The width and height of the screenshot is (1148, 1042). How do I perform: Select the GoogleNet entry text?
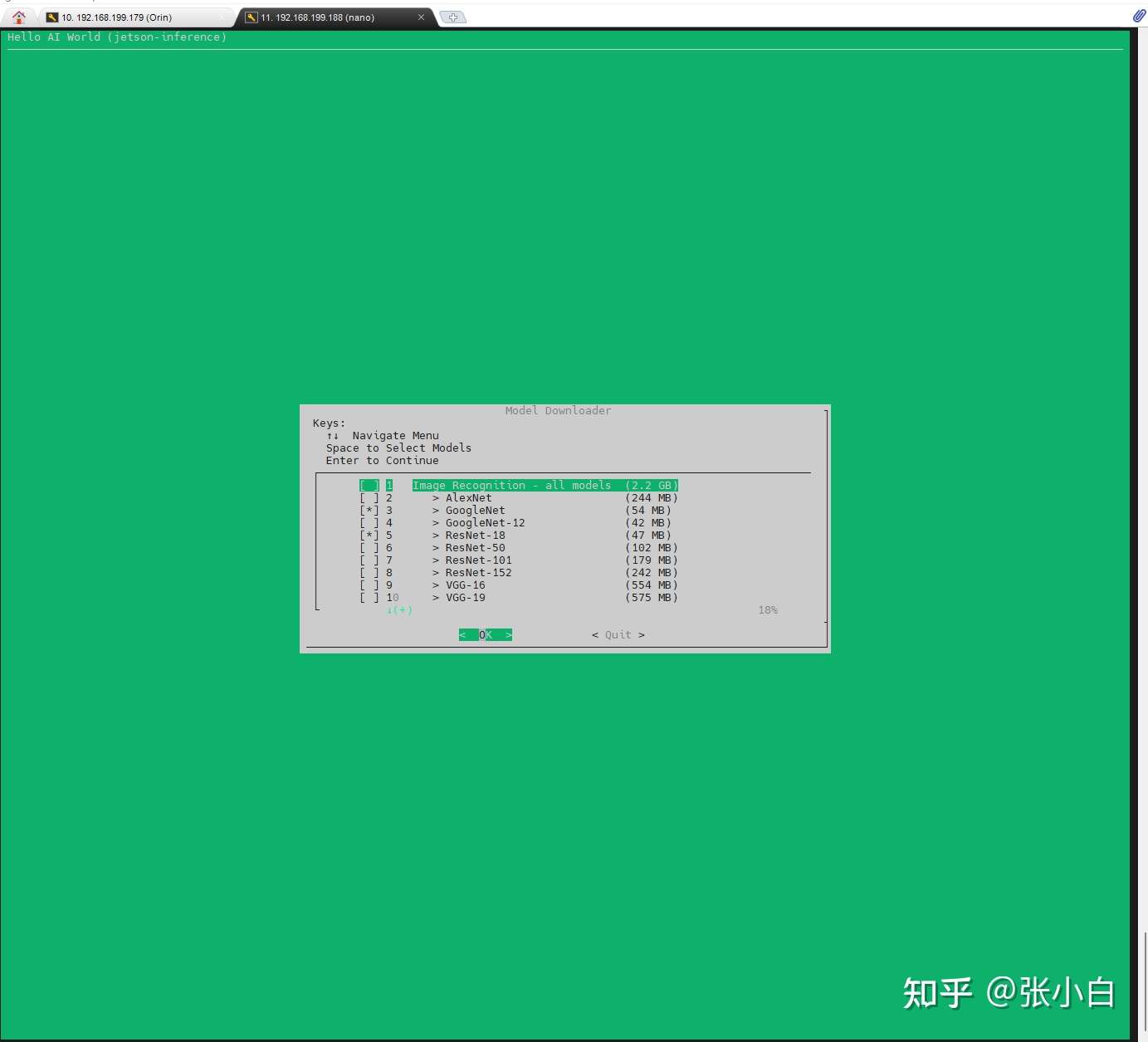pos(475,511)
